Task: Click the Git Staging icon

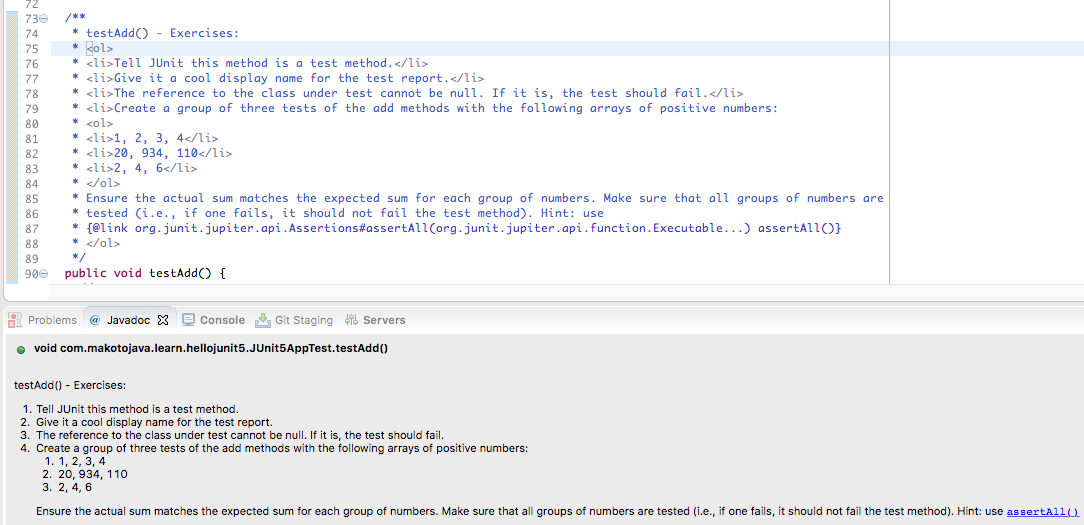Action: tap(263, 320)
